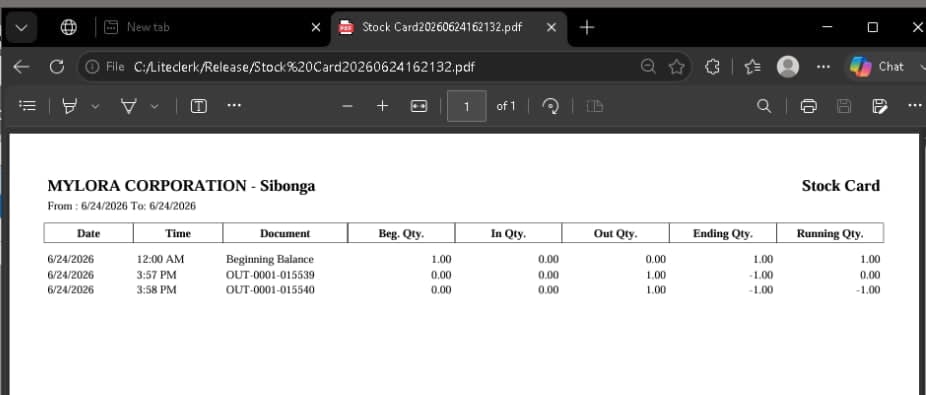Zoom in with the plus button

(x=383, y=106)
